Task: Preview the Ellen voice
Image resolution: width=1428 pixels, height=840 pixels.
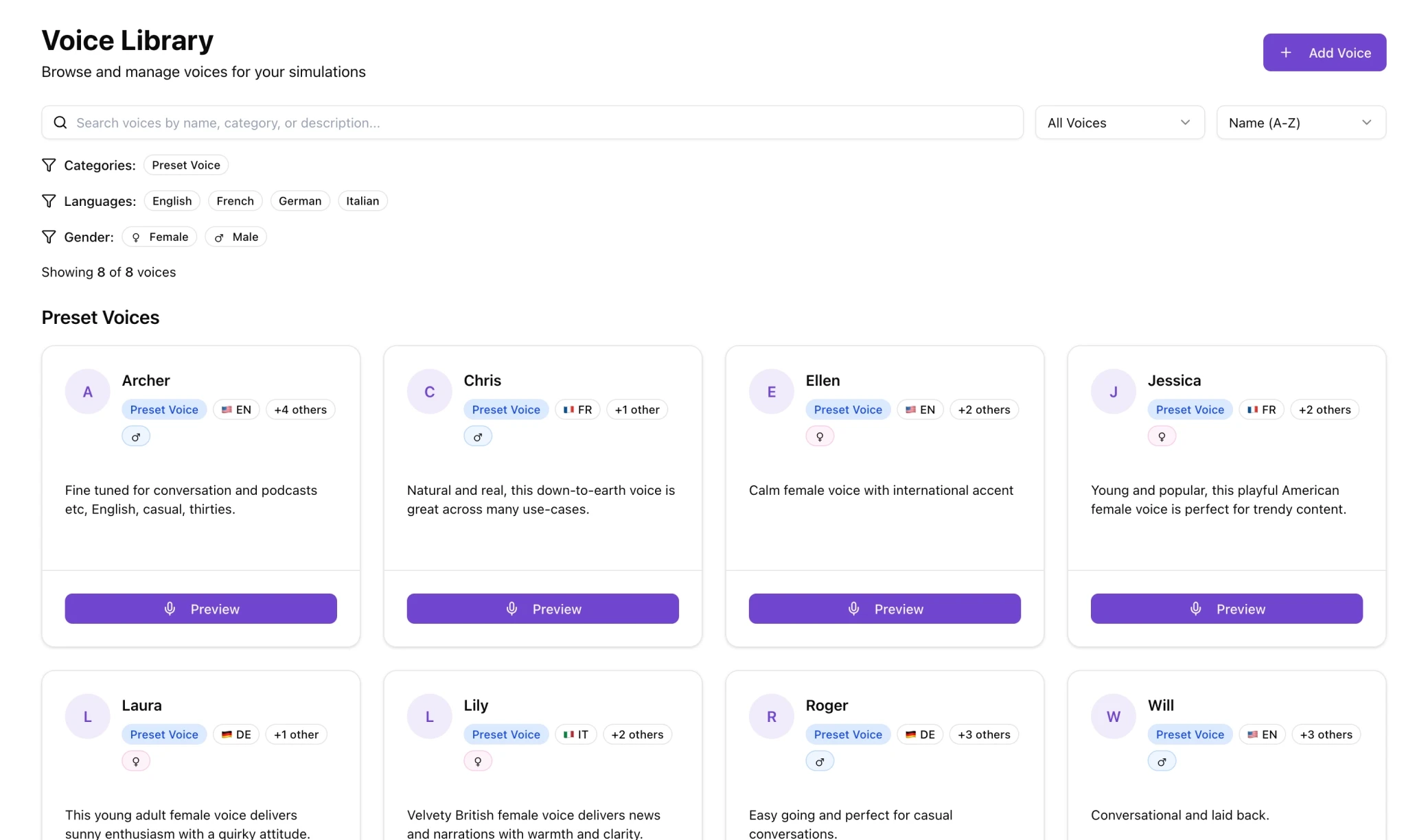Action: (x=884, y=609)
